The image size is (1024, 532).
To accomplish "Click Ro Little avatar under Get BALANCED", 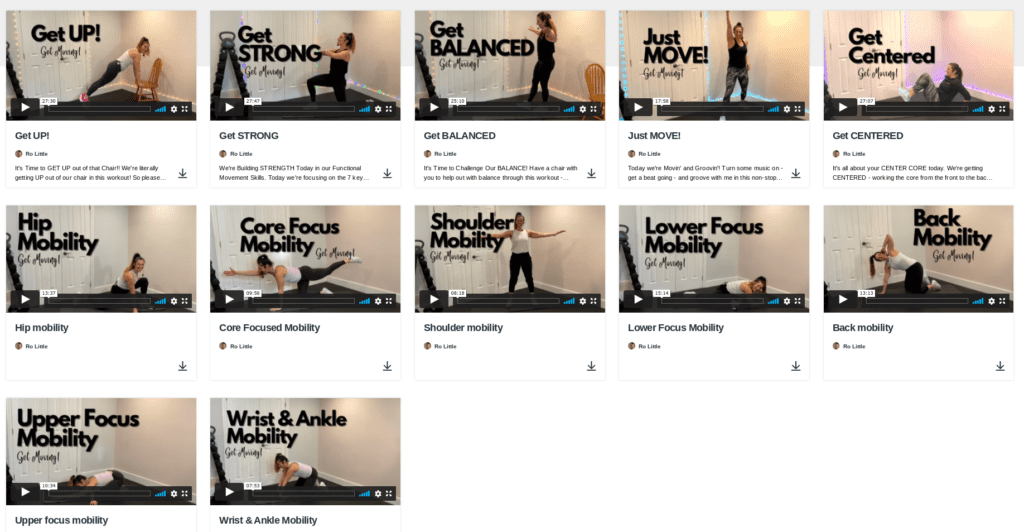I will (x=427, y=154).
